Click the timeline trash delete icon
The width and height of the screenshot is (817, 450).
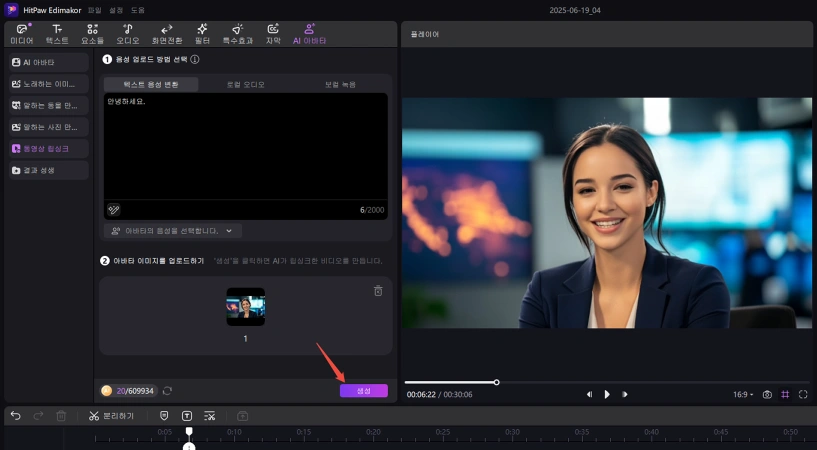tap(61, 416)
